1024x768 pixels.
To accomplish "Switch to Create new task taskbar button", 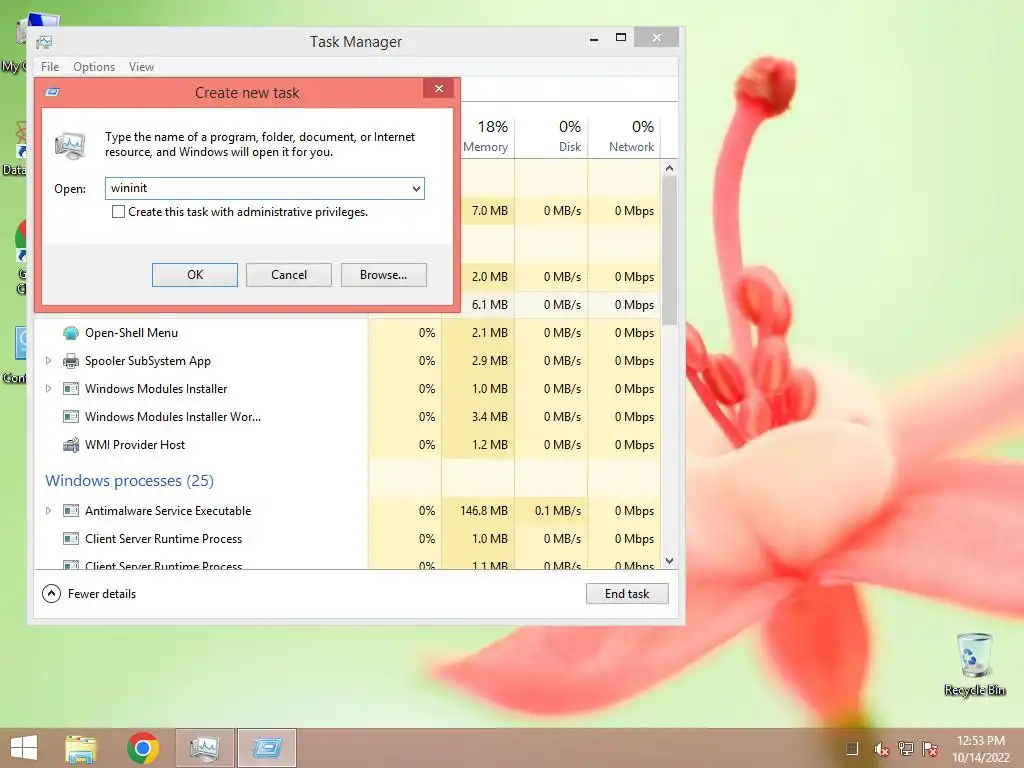I will [x=266, y=748].
